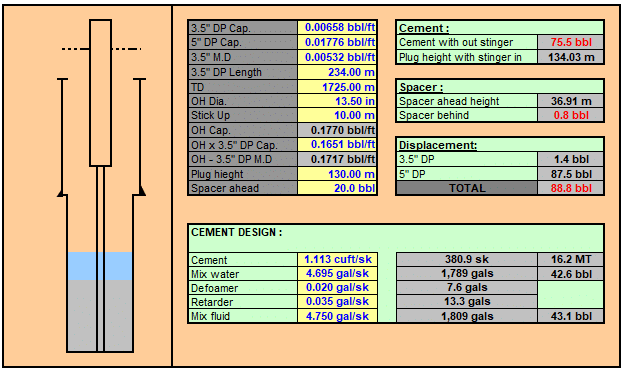624x372 pixels.
Task: Select 'Plug height with stinger in' label
Action: pyautogui.click(x=467, y=57)
